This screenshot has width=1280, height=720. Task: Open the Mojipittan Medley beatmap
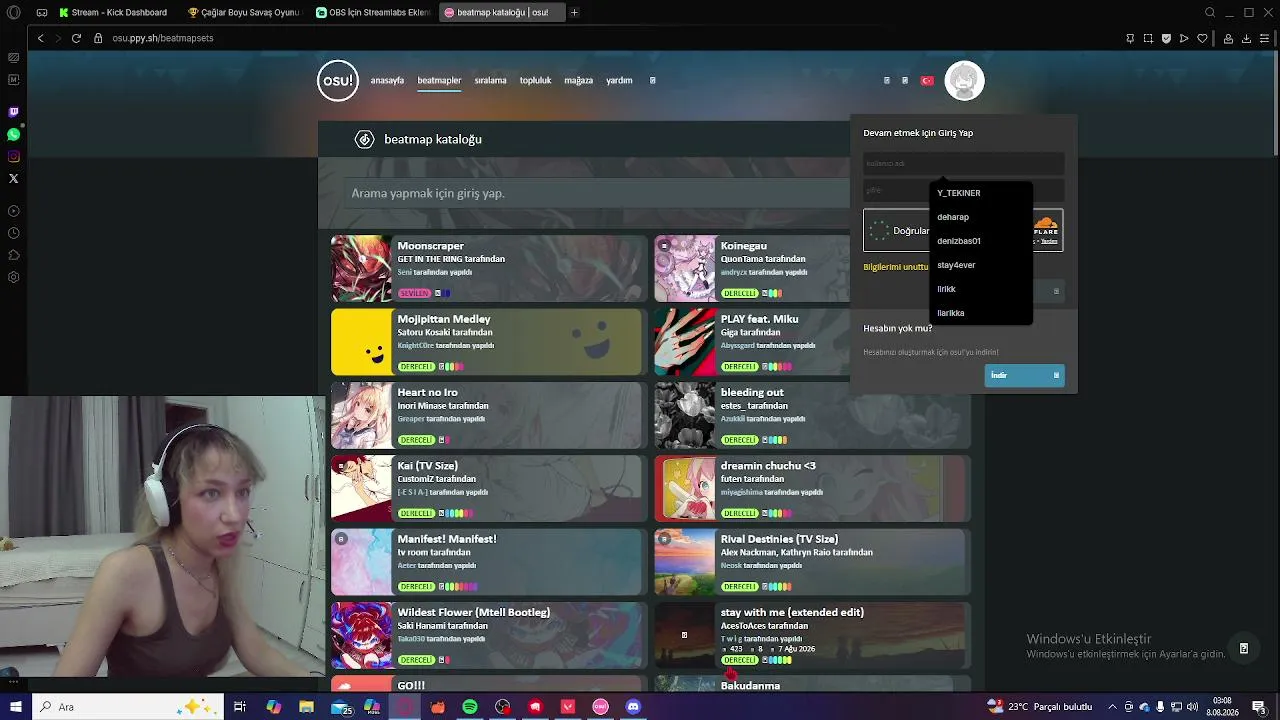pos(489,342)
